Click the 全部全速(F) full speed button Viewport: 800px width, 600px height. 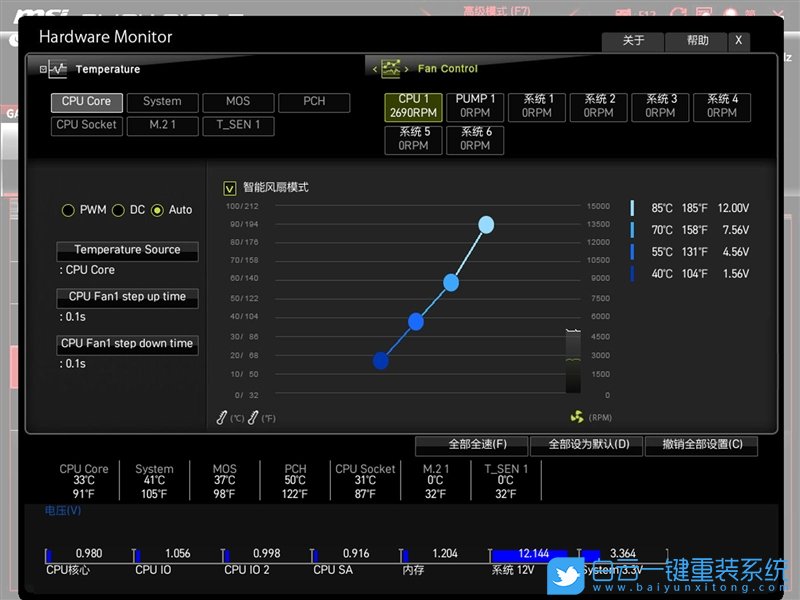tap(471, 445)
